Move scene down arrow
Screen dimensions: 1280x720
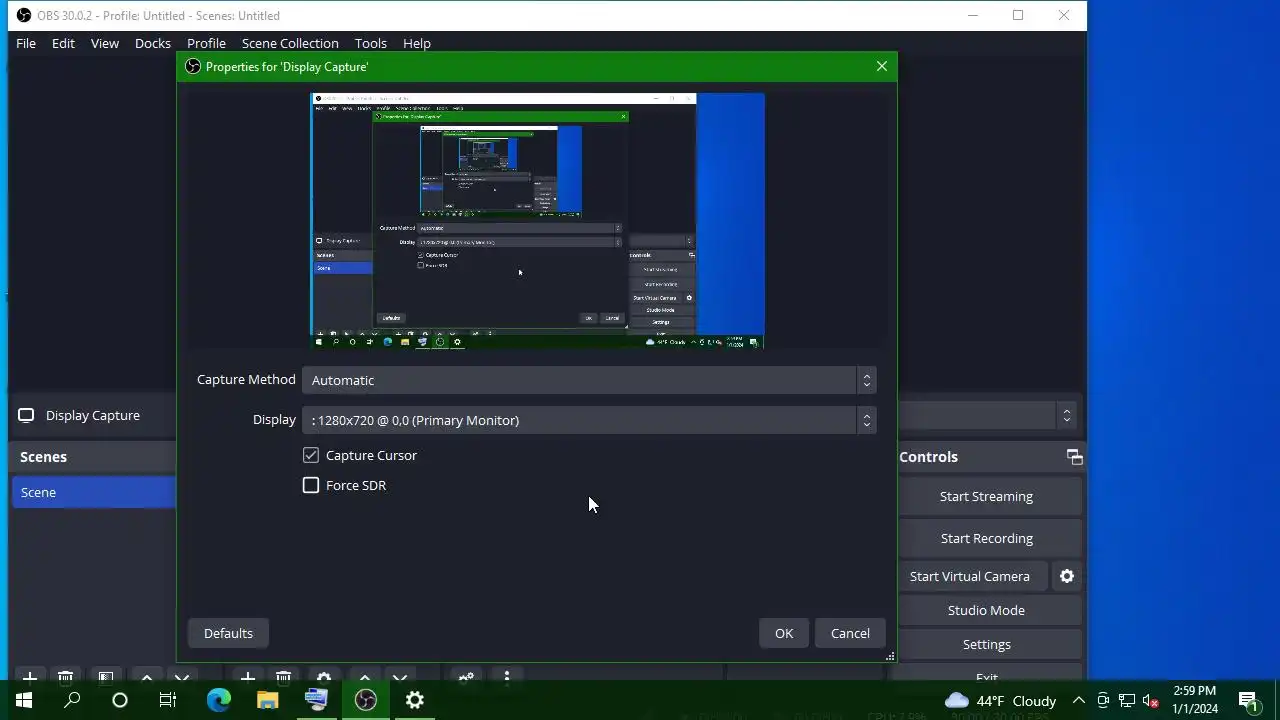(182, 677)
